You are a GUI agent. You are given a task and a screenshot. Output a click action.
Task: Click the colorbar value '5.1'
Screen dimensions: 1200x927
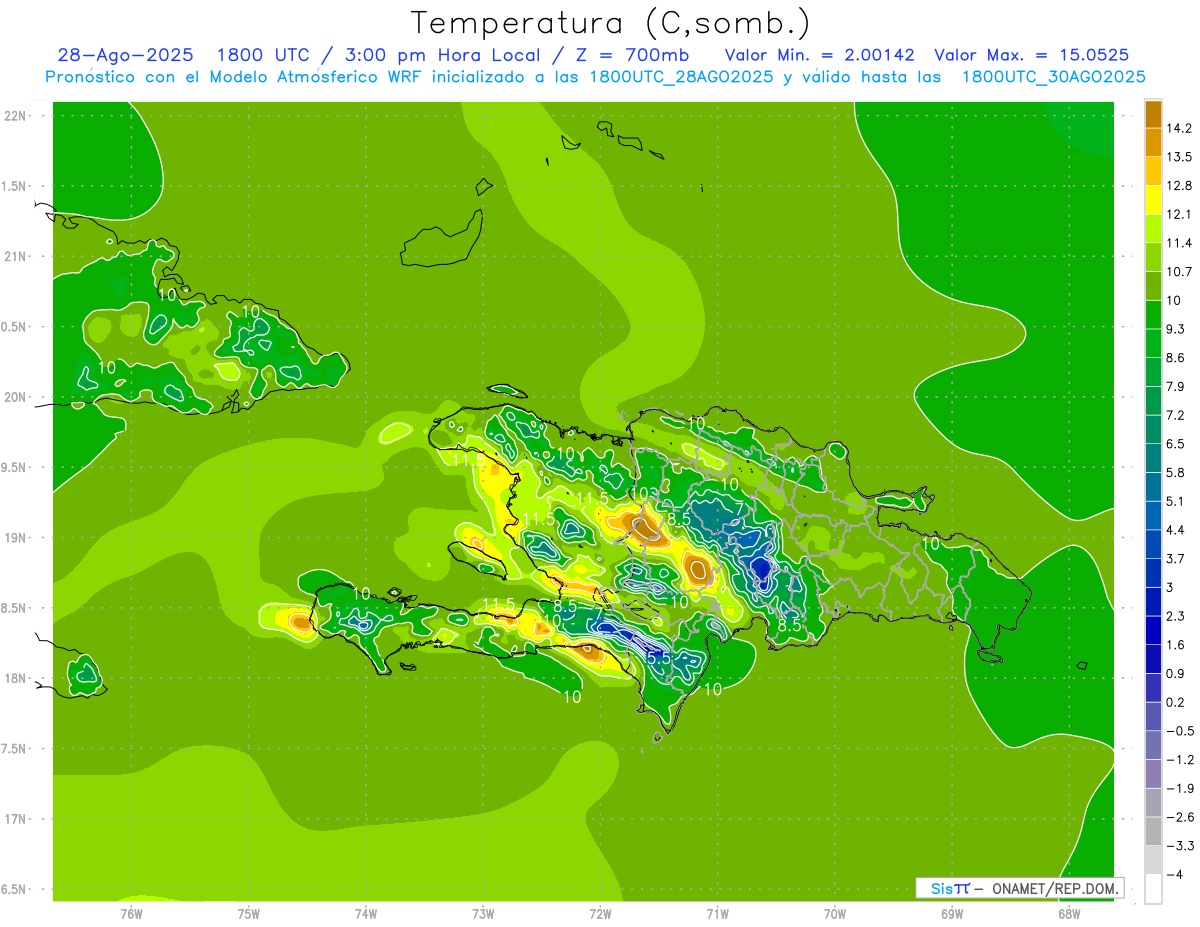click(x=1175, y=501)
